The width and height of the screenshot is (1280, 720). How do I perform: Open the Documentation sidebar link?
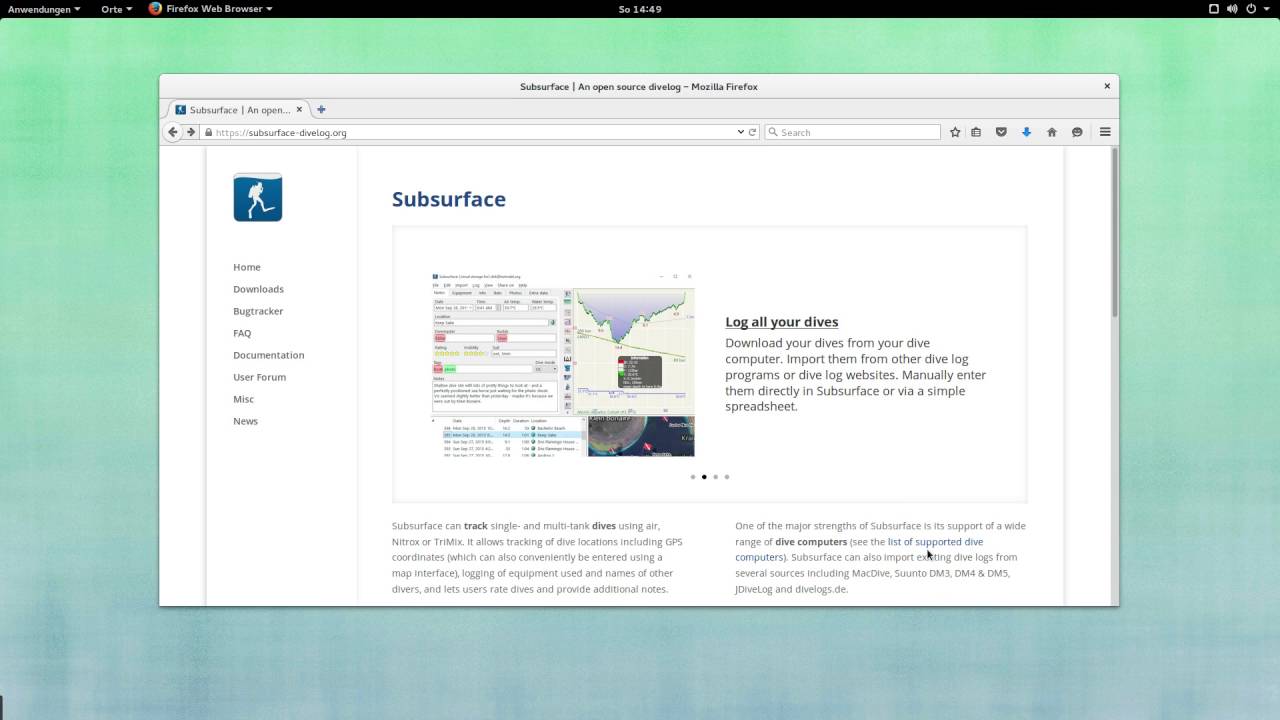pos(269,355)
